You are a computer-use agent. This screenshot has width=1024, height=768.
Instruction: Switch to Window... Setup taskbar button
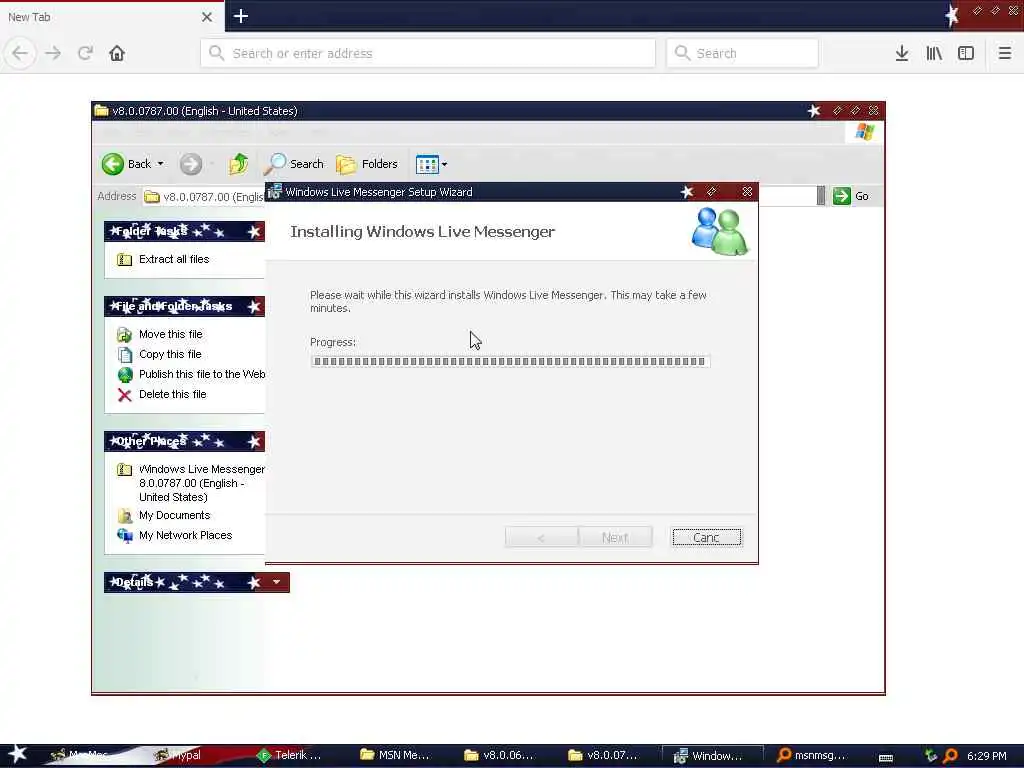click(x=712, y=756)
